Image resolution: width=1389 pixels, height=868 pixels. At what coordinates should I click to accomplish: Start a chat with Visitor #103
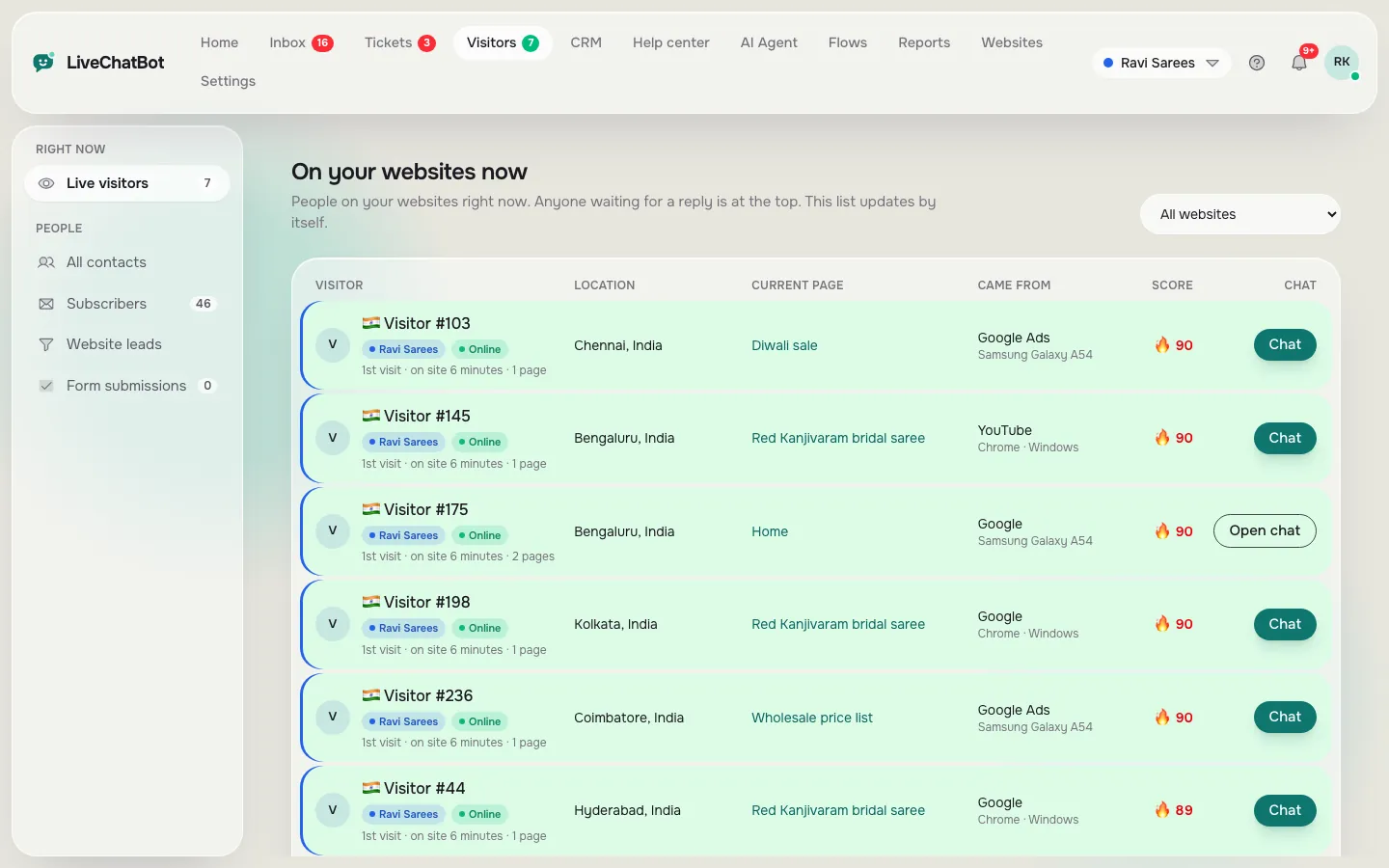(1285, 344)
